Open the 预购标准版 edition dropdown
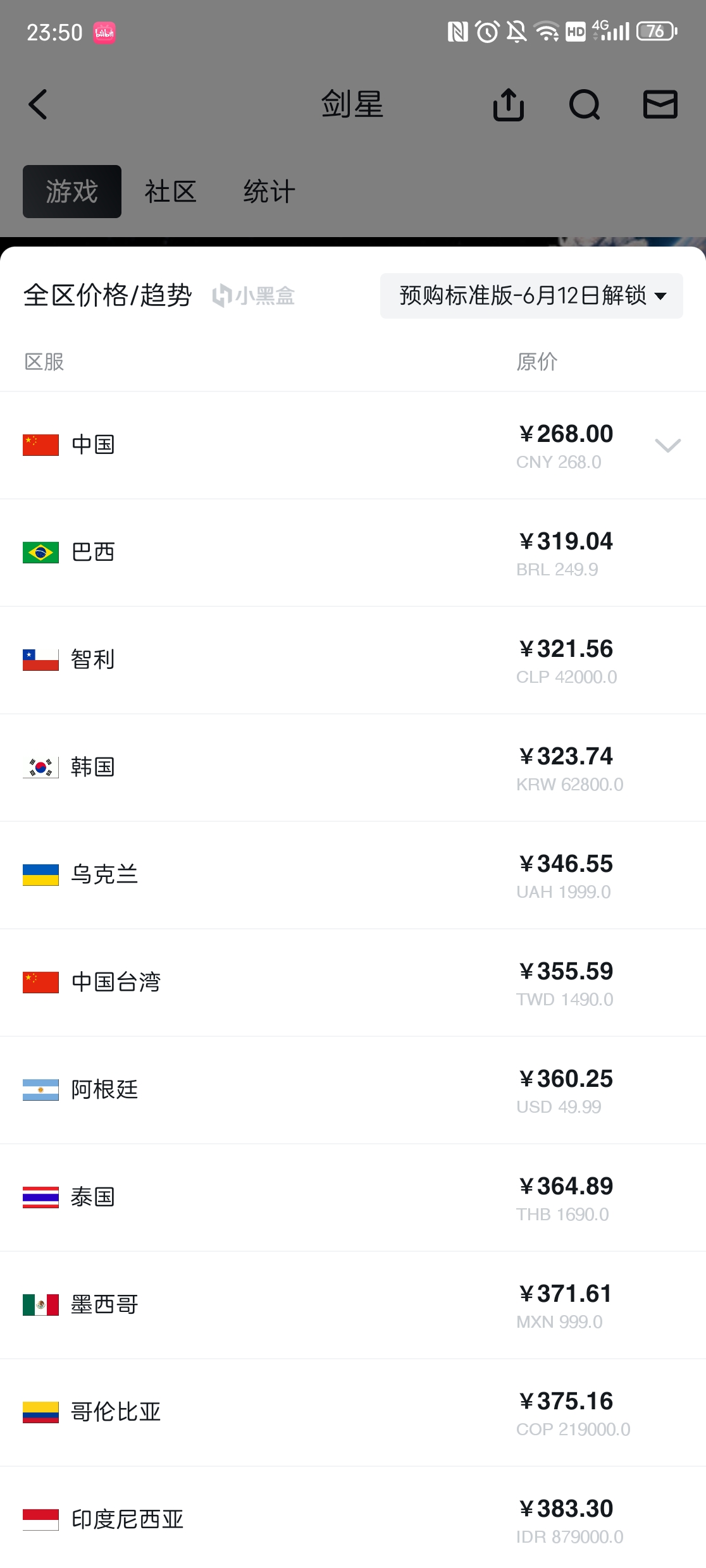706x1568 pixels. coord(531,295)
